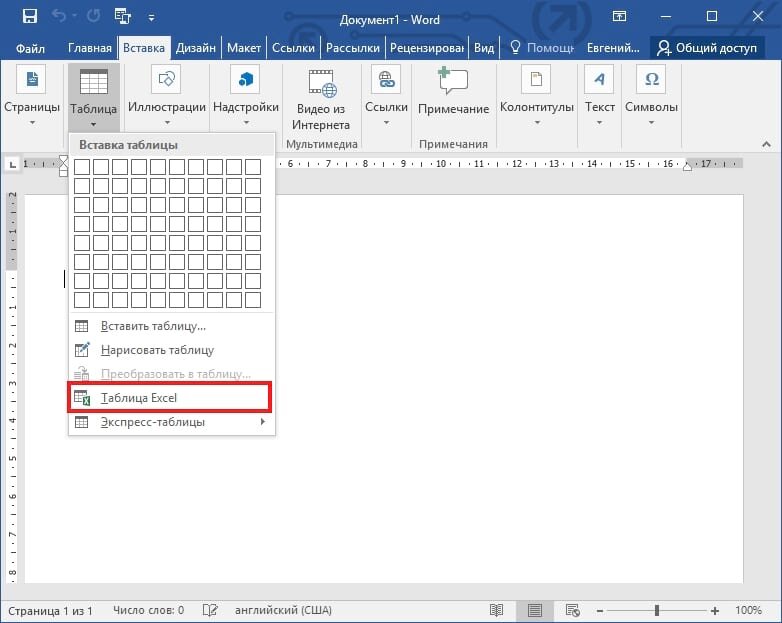Switch to Print Layout view button
Image resolution: width=782 pixels, height=623 pixels.
coord(535,610)
